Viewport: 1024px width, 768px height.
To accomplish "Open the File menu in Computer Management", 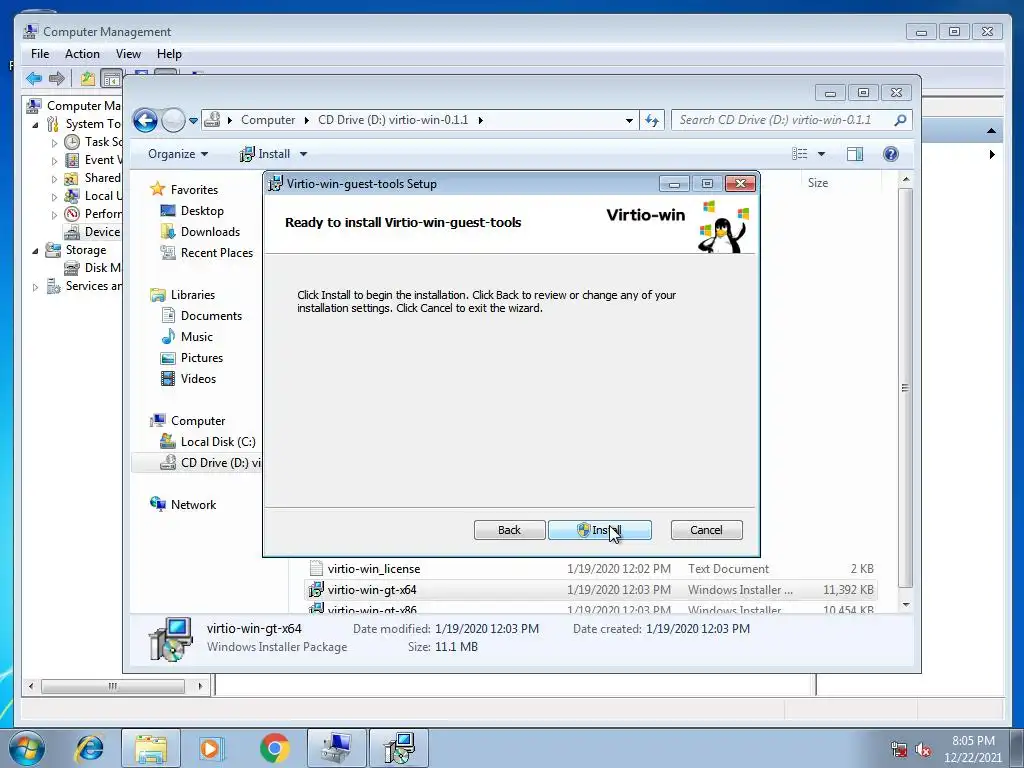I will 40,54.
